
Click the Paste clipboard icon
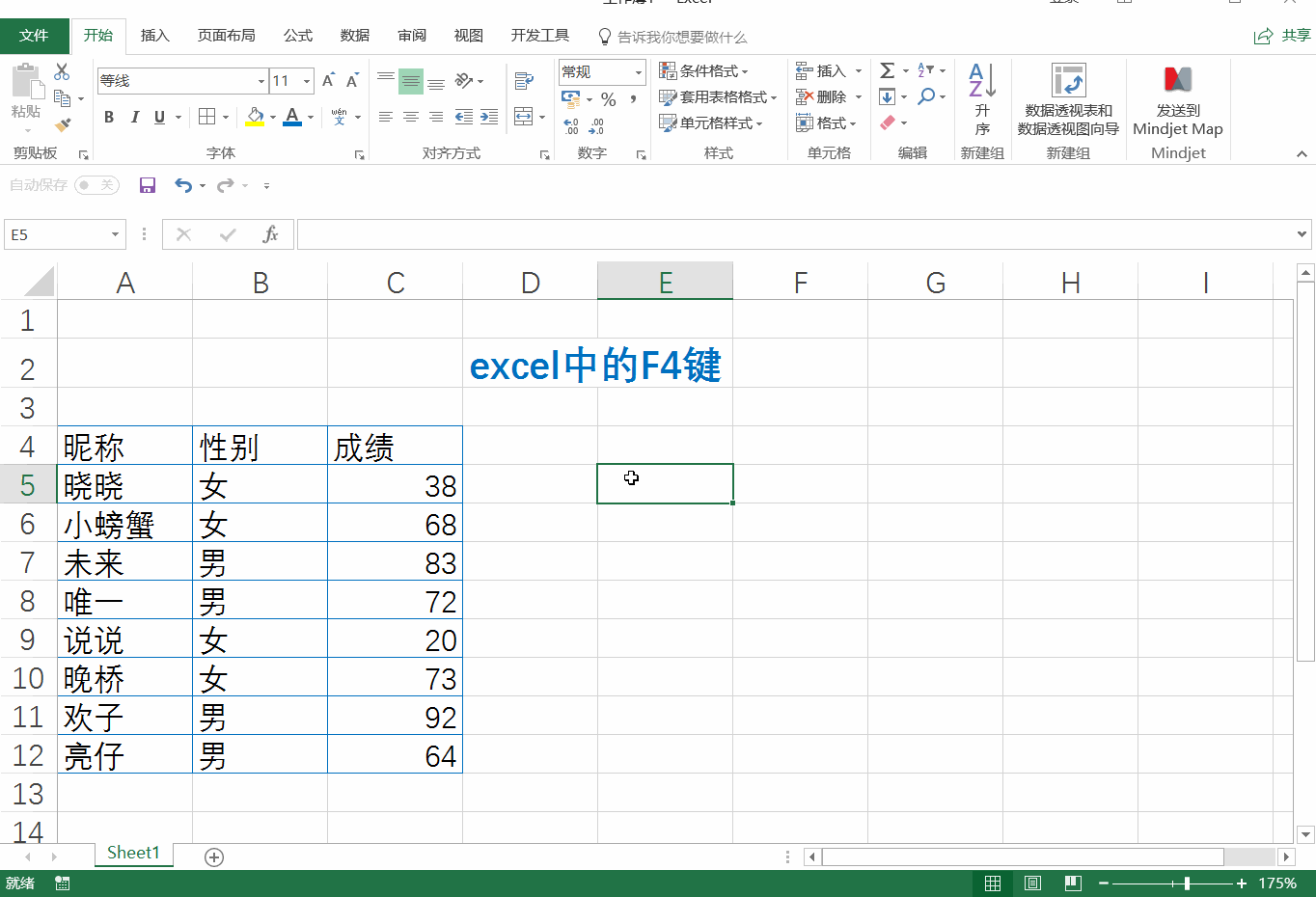[x=26, y=81]
